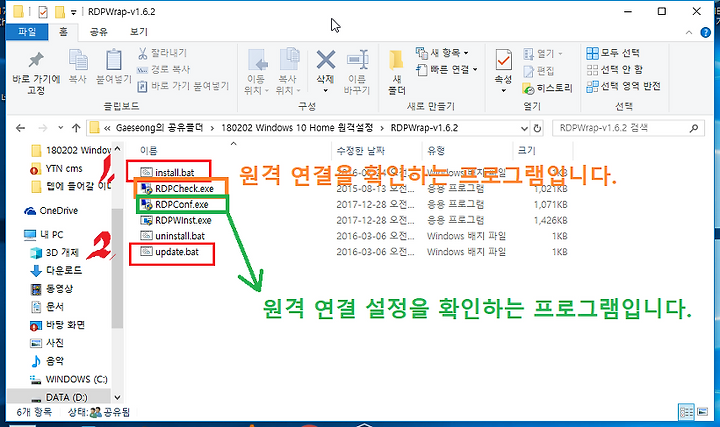Image resolution: width=720 pixels, height=427 pixels.
Task: Switch to the View (보기) ribbon tab
Action: tap(139, 32)
